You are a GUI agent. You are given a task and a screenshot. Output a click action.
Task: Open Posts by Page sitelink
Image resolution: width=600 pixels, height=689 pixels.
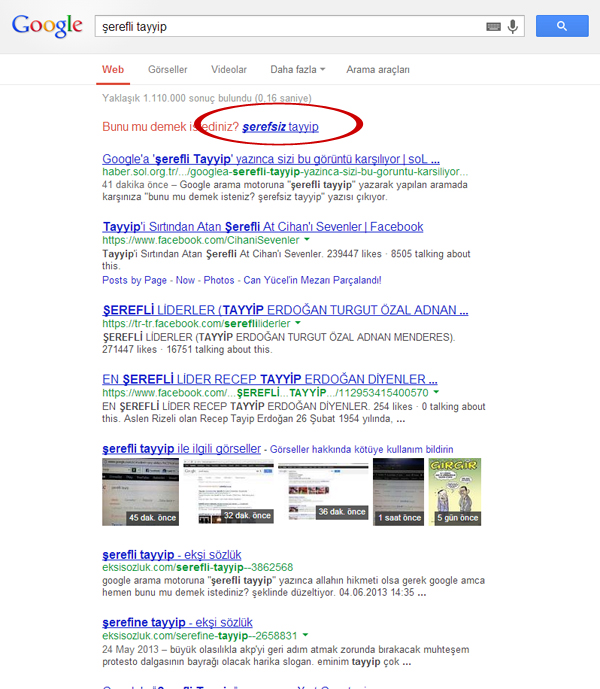(135, 280)
